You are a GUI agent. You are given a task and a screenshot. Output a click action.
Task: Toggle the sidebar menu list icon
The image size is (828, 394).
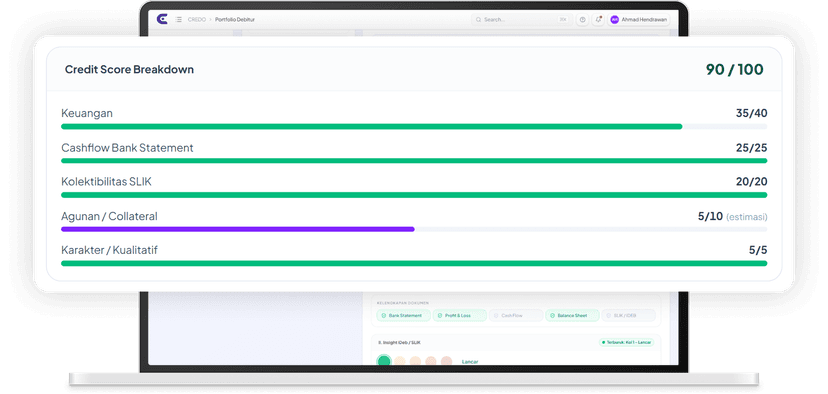pyautogui.click(x=178, y=20)
